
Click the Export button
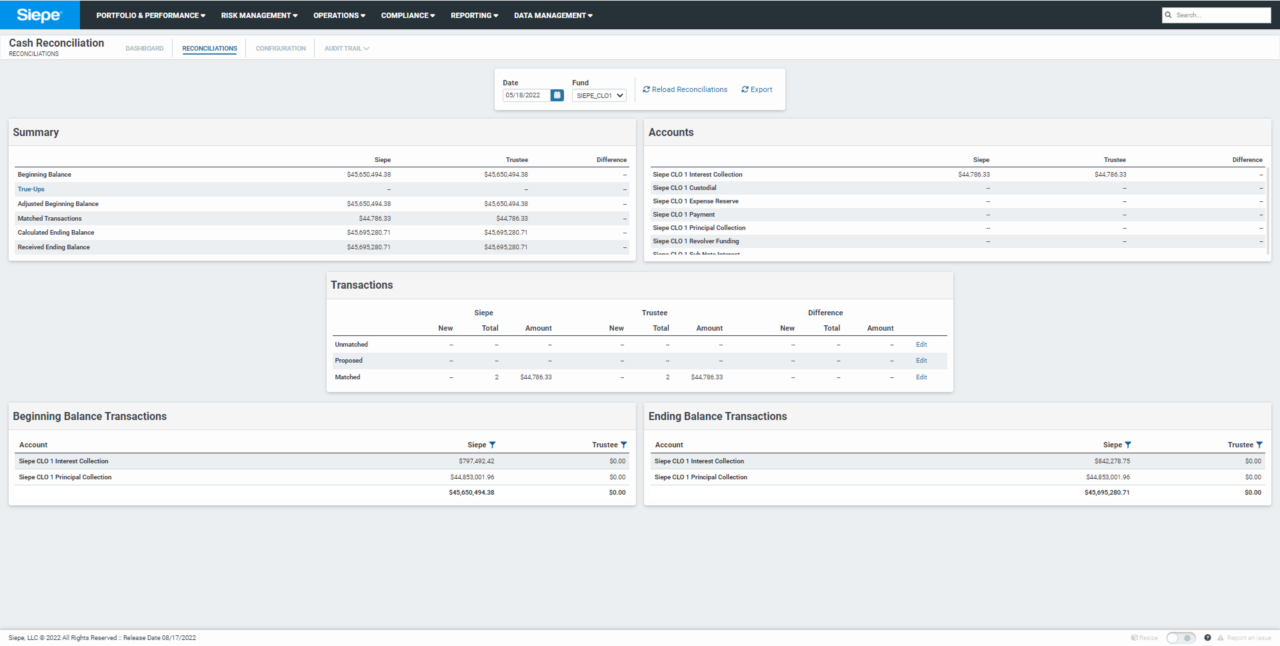(x=757, y=89)
